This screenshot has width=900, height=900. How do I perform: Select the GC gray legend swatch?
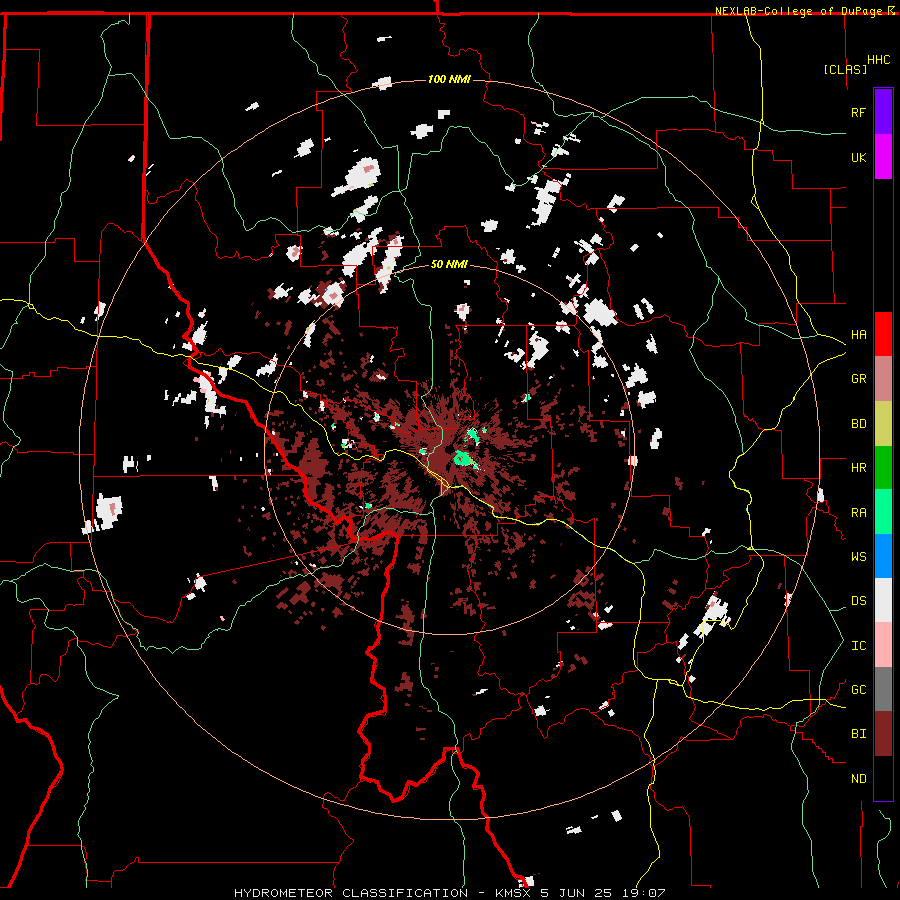pos(883,689)
